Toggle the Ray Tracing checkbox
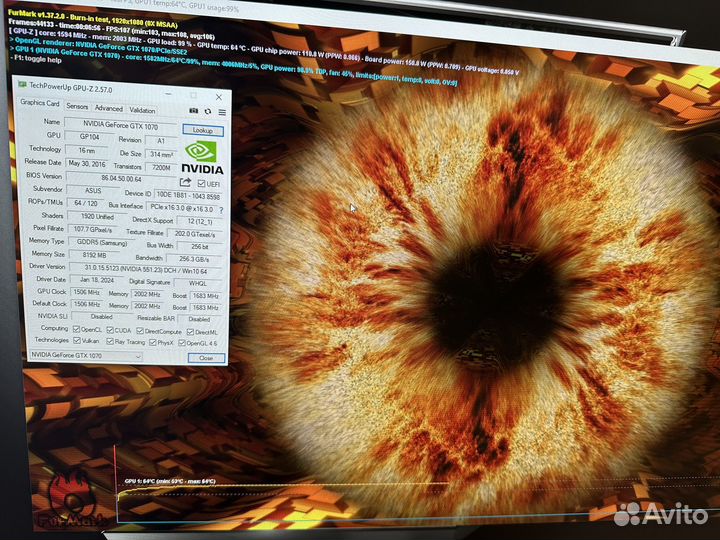 coord(111,342)
